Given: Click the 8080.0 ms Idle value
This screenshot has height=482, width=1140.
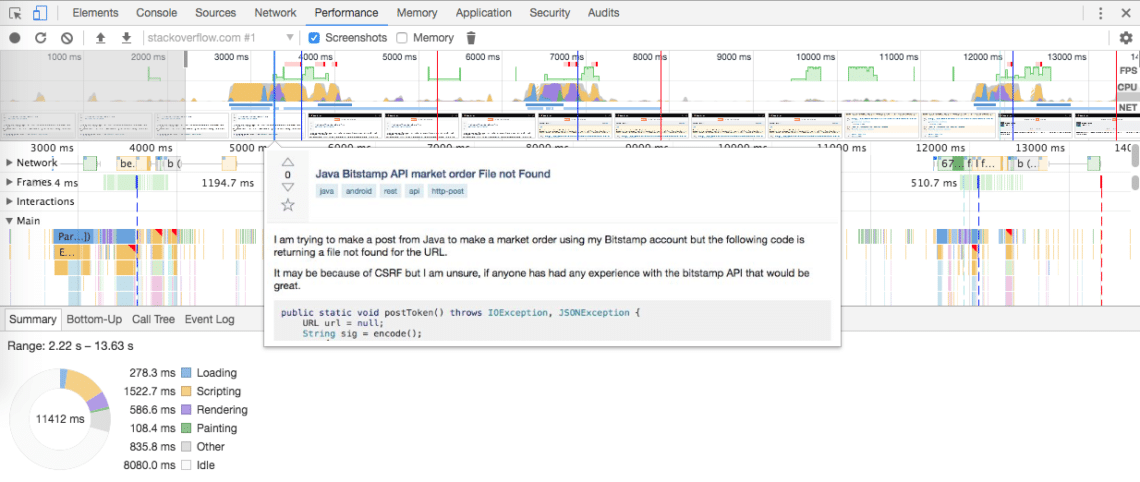Looking at the screenshot, I should tap(149, 465).
